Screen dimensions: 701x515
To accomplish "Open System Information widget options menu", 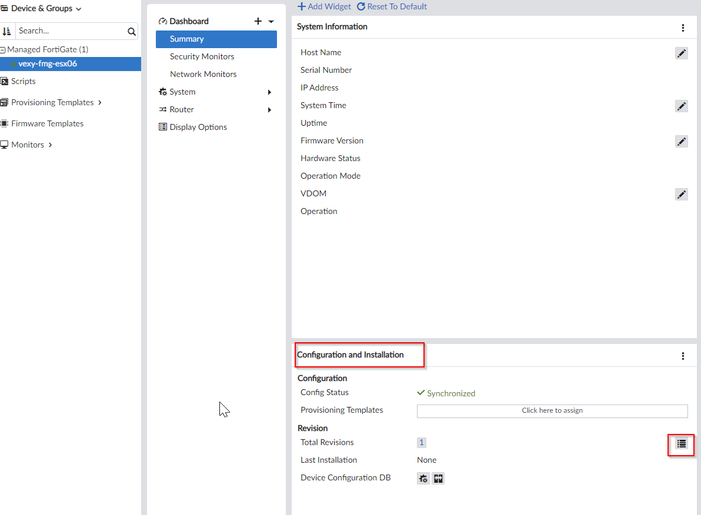I will (x=683, y=28).
